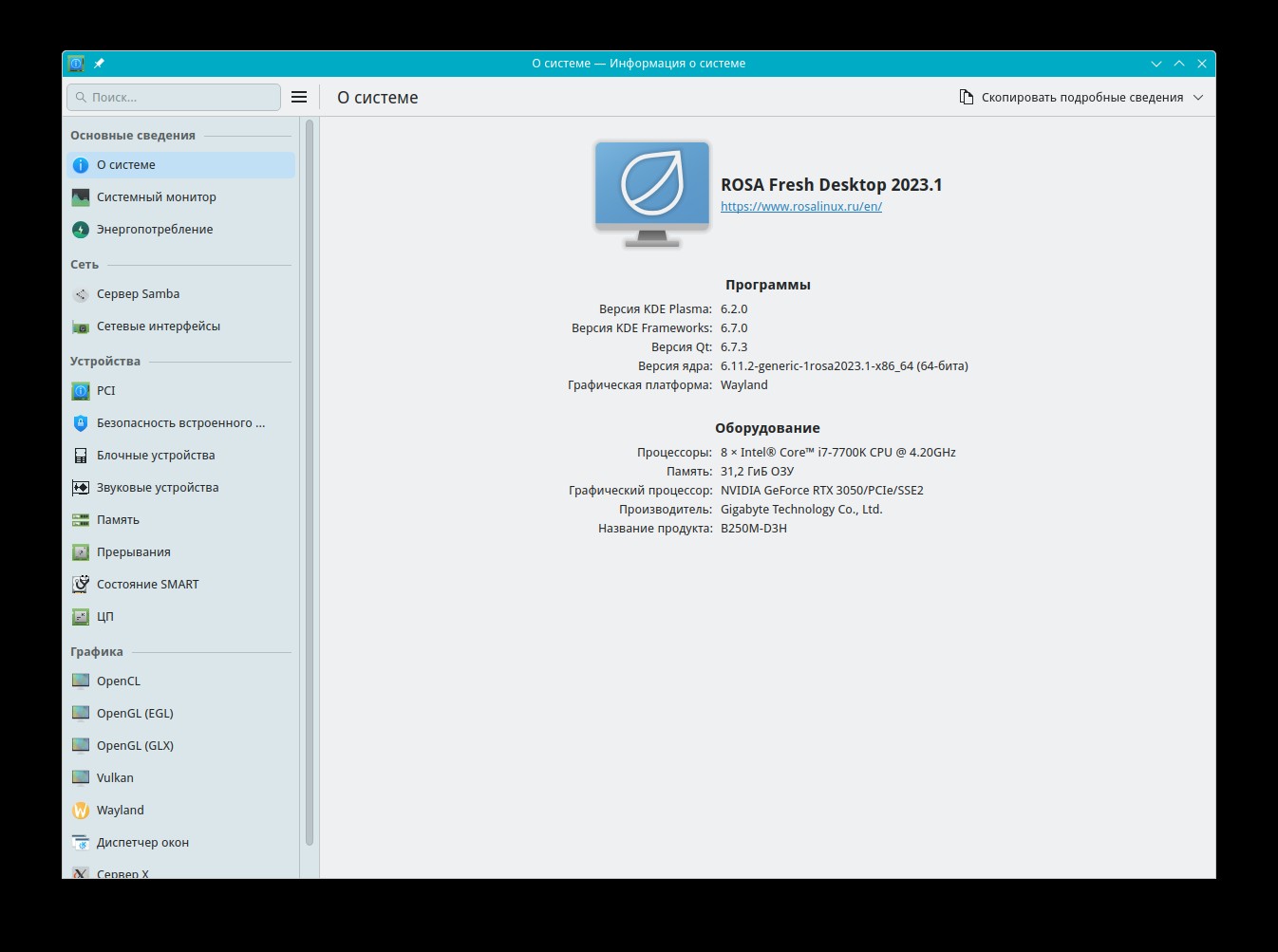Click the Диспетчер окон icon
This screenshot has width=1278, height=952.
[81, 843]
